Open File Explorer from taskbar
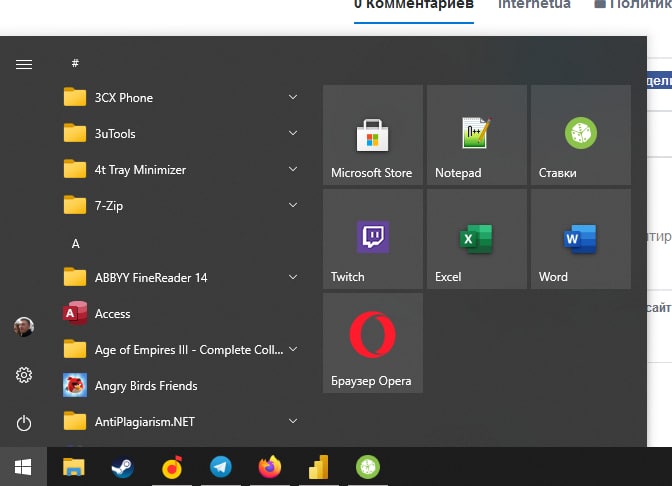This screenshot has height=486, width=672. point(74,467)
